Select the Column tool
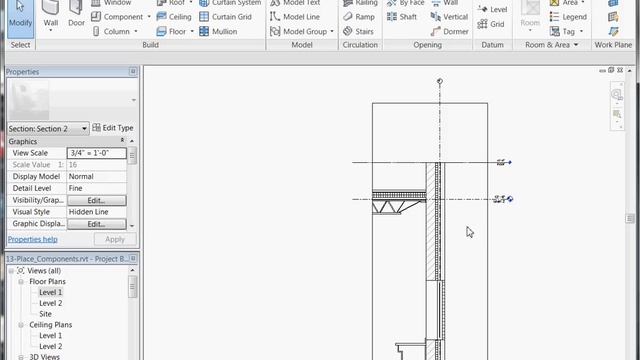This screenshot has height=360, width=640. tap(111, 31)
